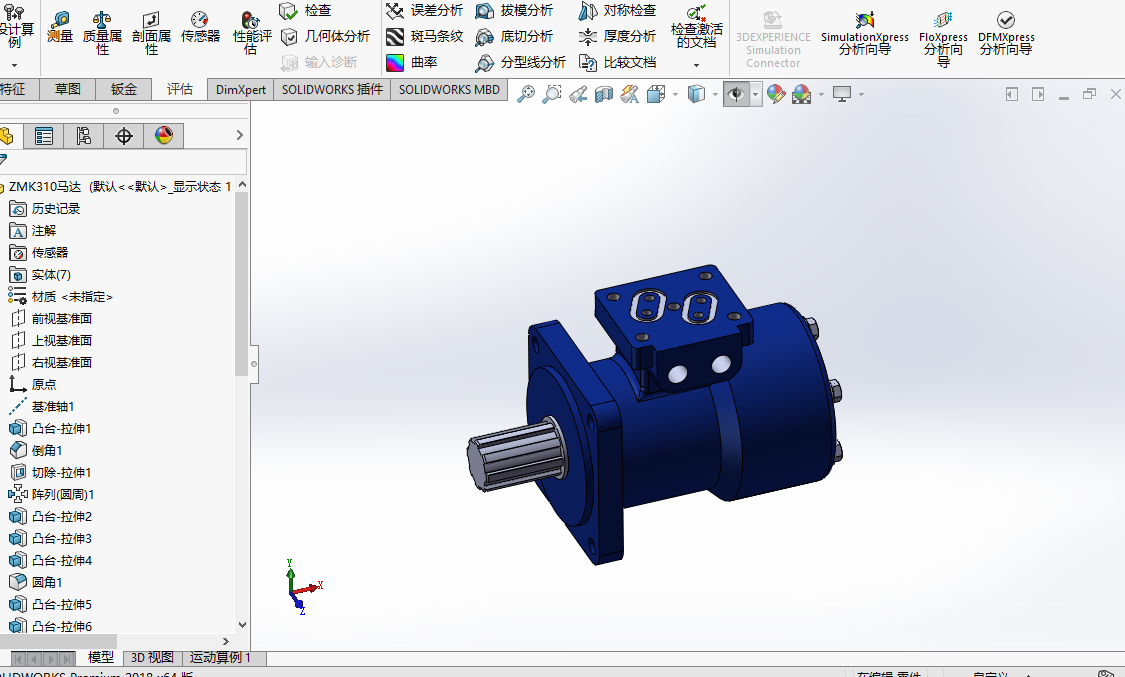
Task: Click 检查激活的文档 check active document
Action: click(x=696, y=27)
